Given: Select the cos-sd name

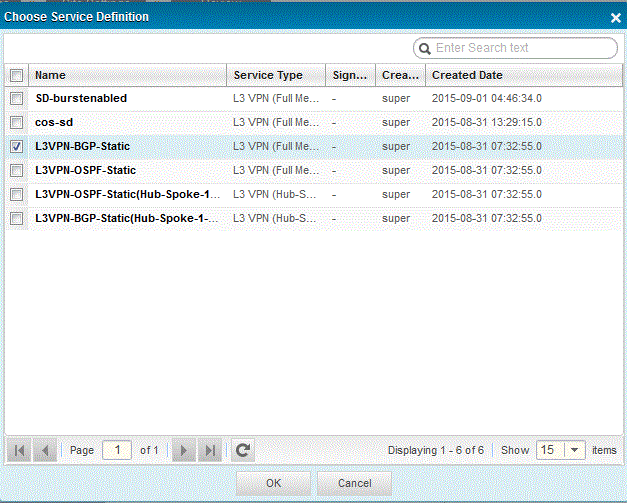Looking at the screenshot, I should click(x=54, y=122).
